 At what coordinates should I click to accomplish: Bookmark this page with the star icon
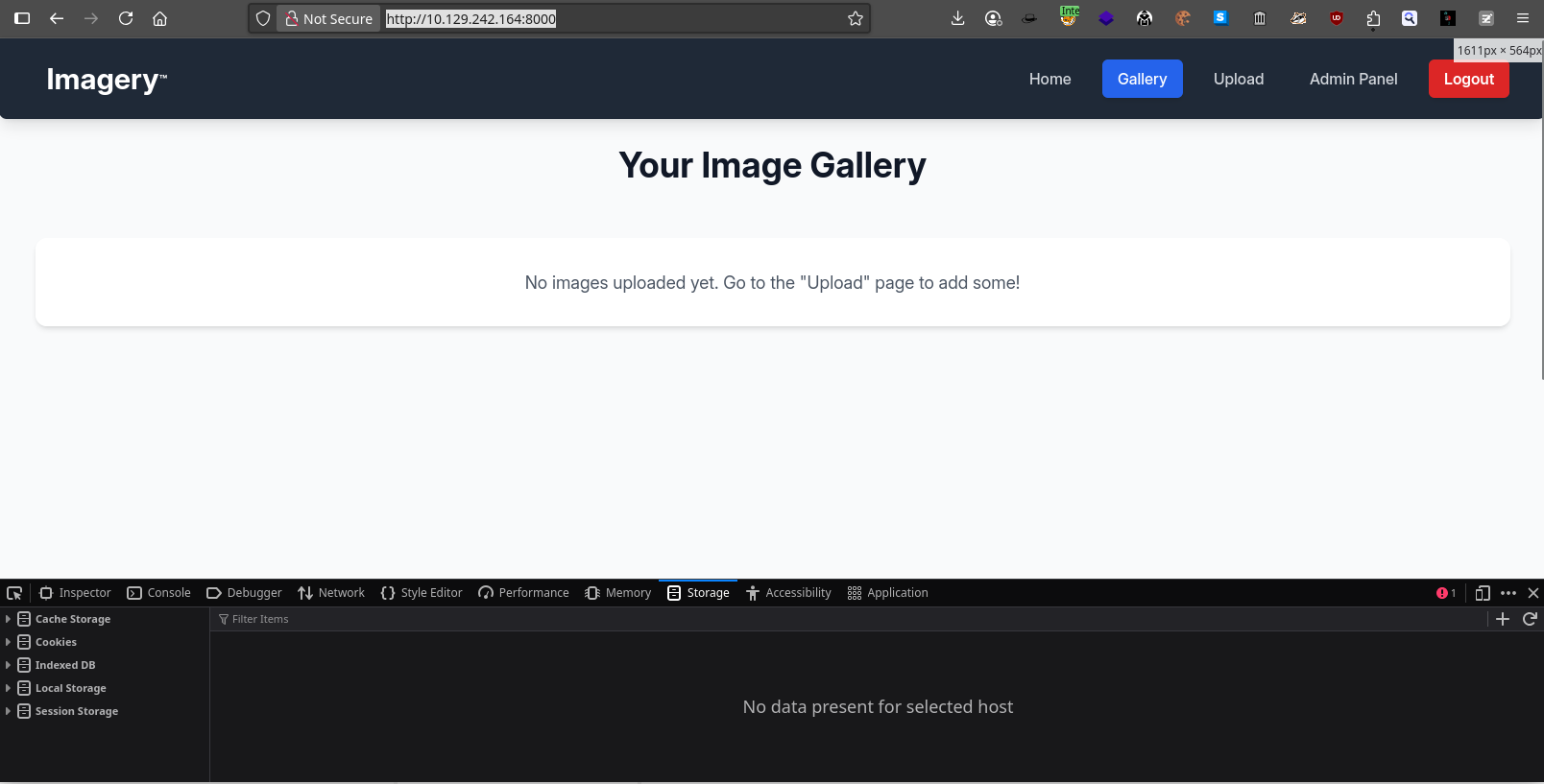tap(856, 18)
